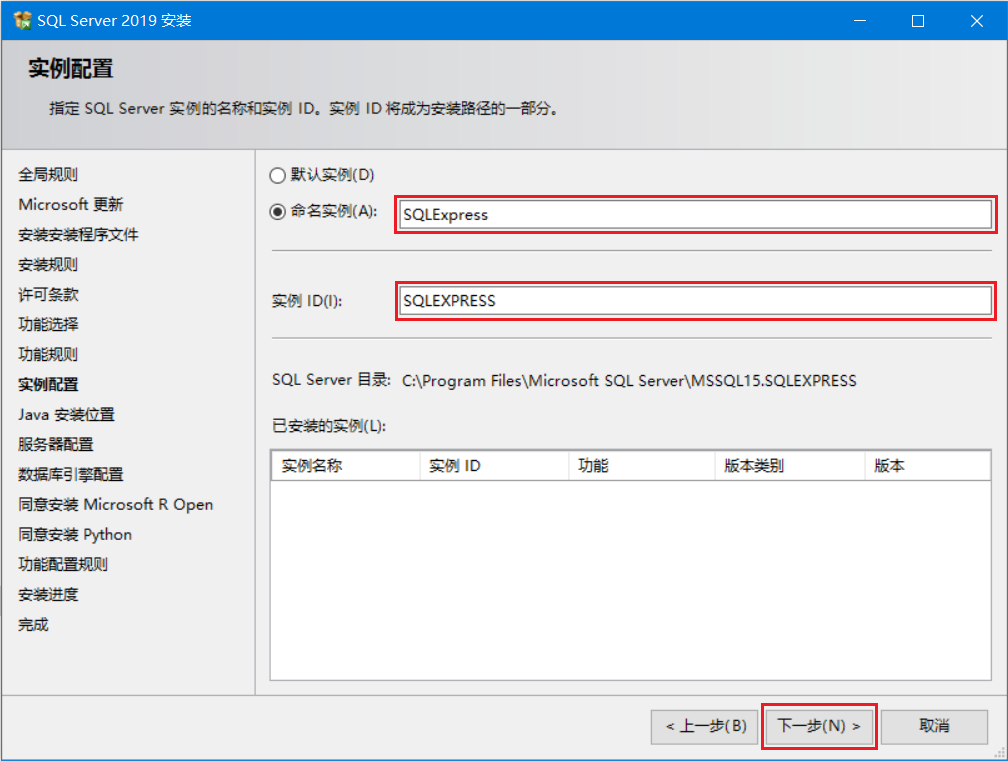The width and height of the screenshot is (1008, 761).
Task: Select the Microsoft 更新 step in sidebar
Action: tap(71, 204)
